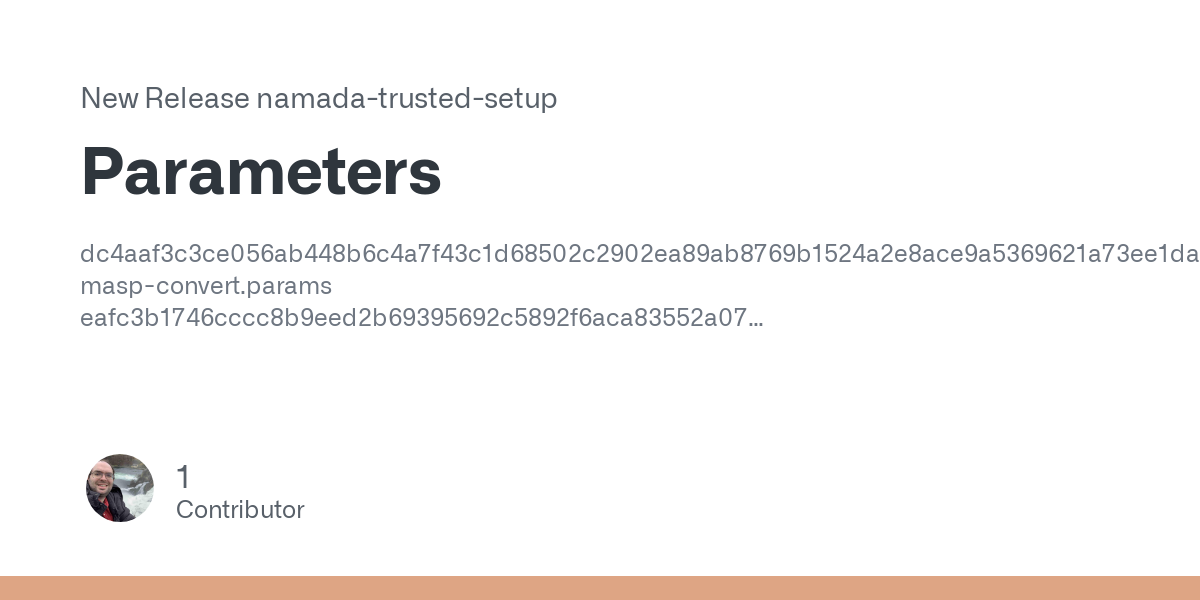Open the namada-trusted-setup repository name
The image size is (1200, 600).
click(x=407, y=99)
